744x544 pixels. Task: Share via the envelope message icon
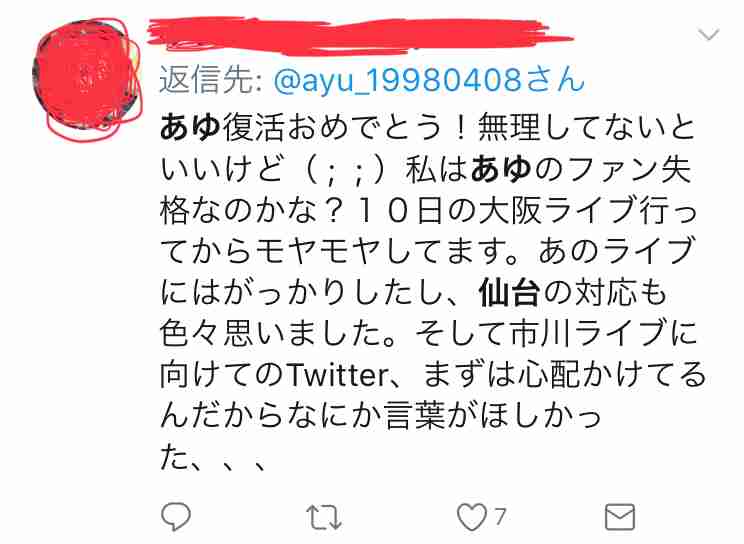pyautogui.click(x=620, y=516)
